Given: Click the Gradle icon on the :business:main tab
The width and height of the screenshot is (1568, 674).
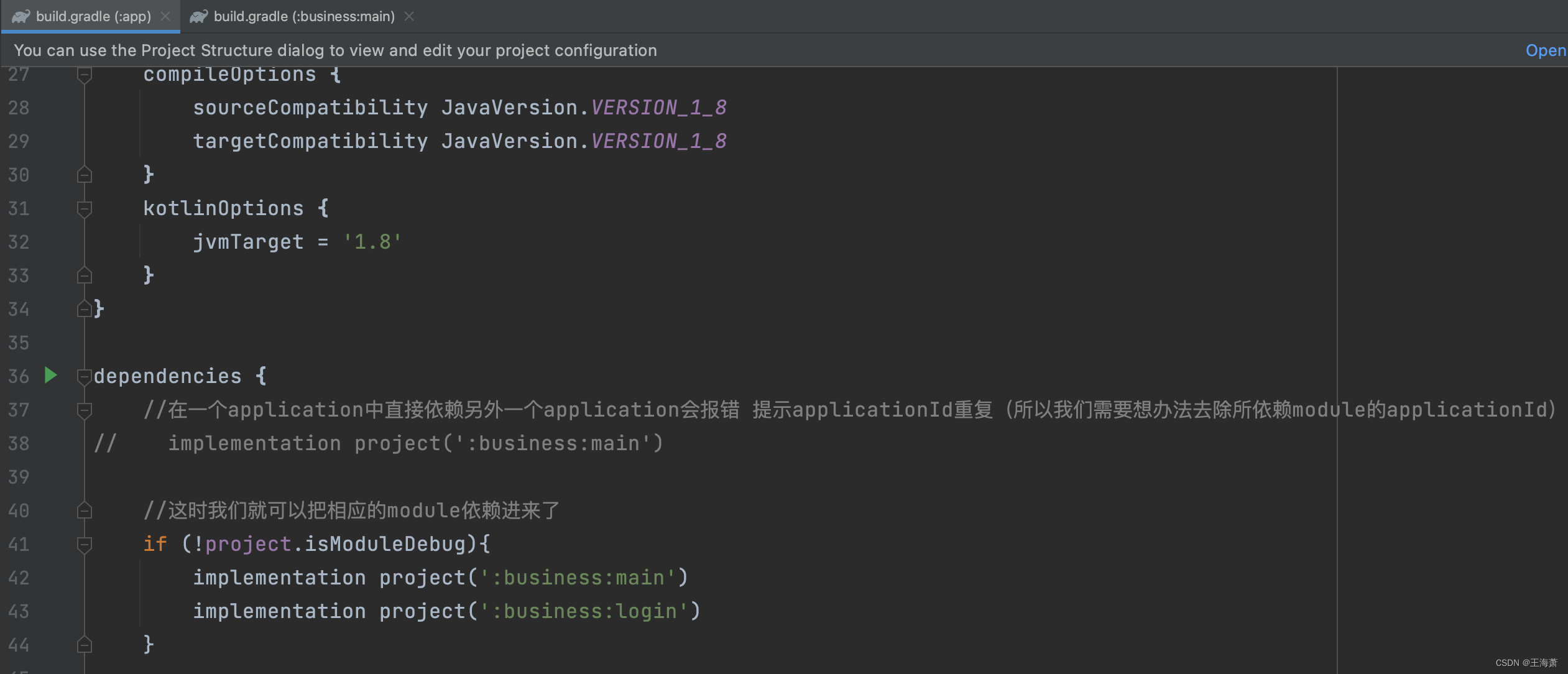Looking at the screenshot, I should coord(200,16).
